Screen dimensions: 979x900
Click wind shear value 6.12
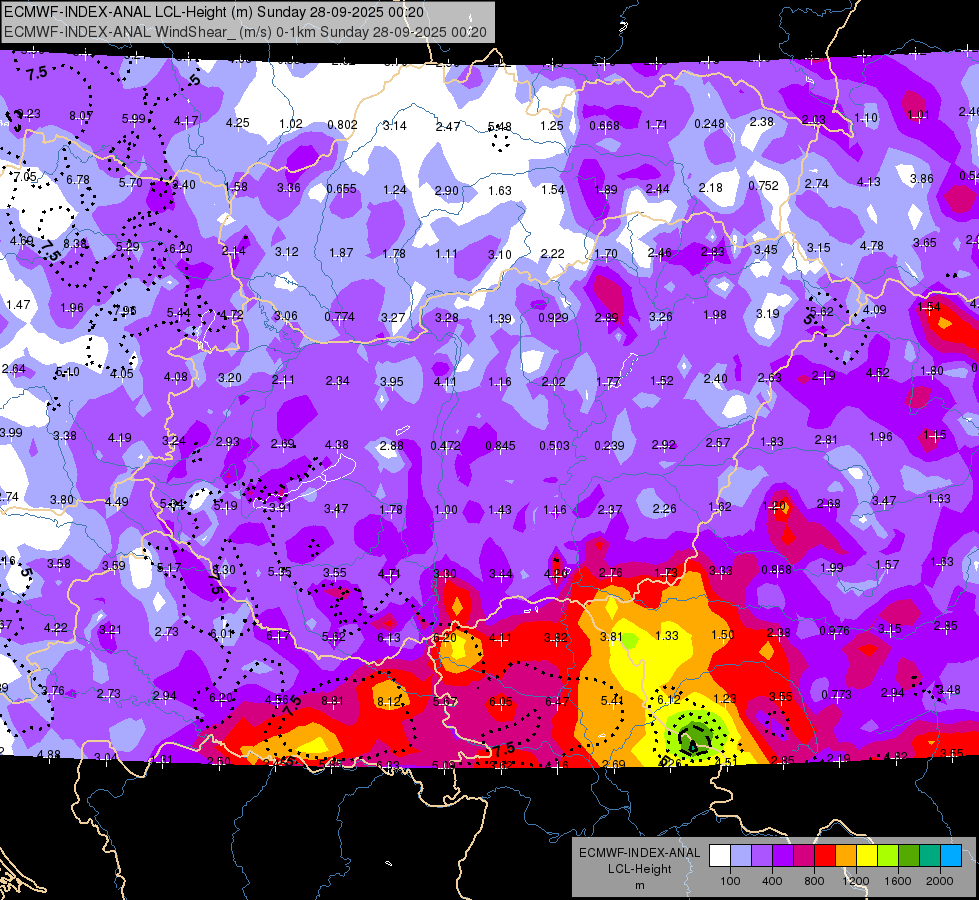(x=669, y=700)
